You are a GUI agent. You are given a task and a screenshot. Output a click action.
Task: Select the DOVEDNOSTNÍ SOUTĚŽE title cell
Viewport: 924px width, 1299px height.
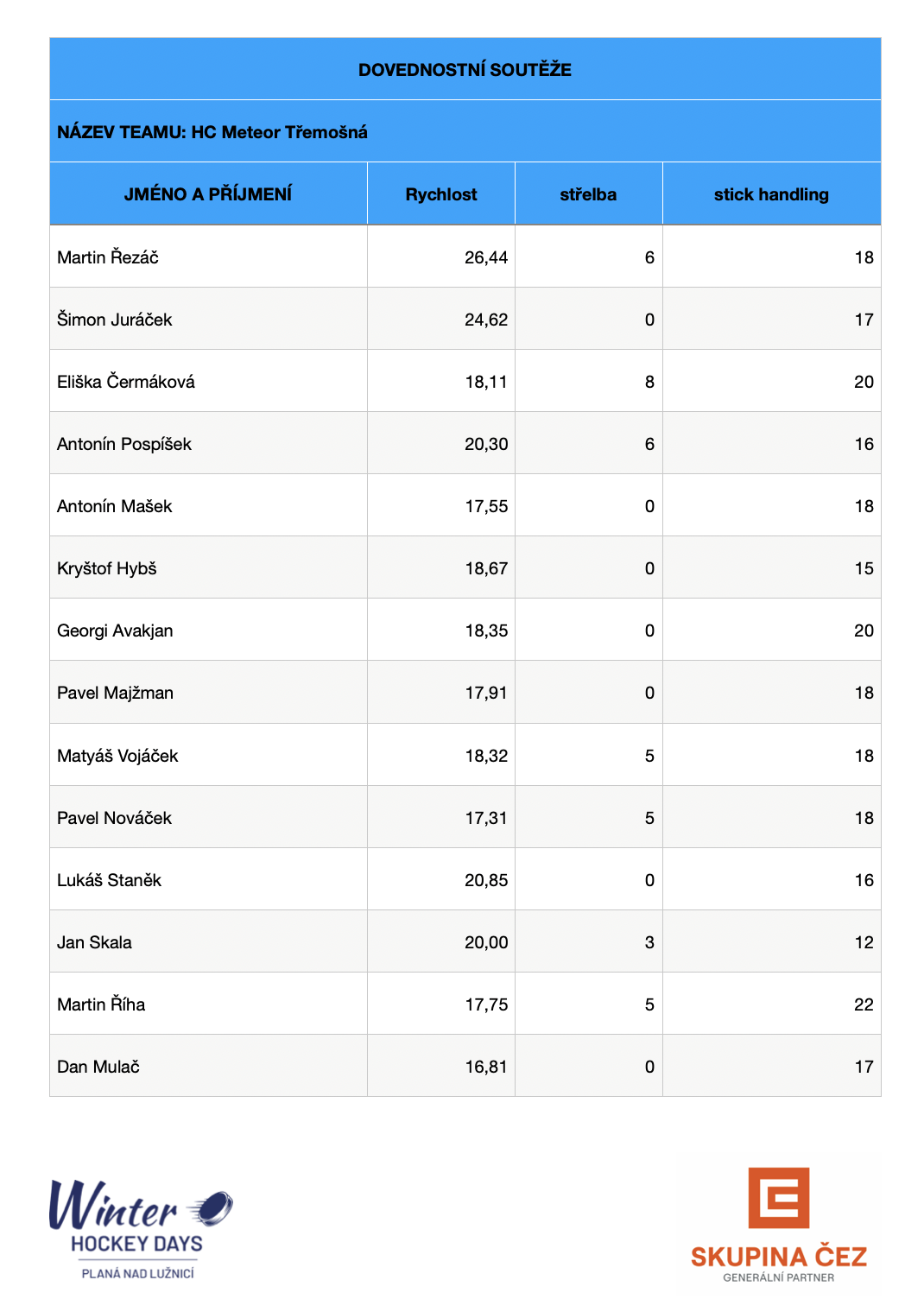[465, 70]
